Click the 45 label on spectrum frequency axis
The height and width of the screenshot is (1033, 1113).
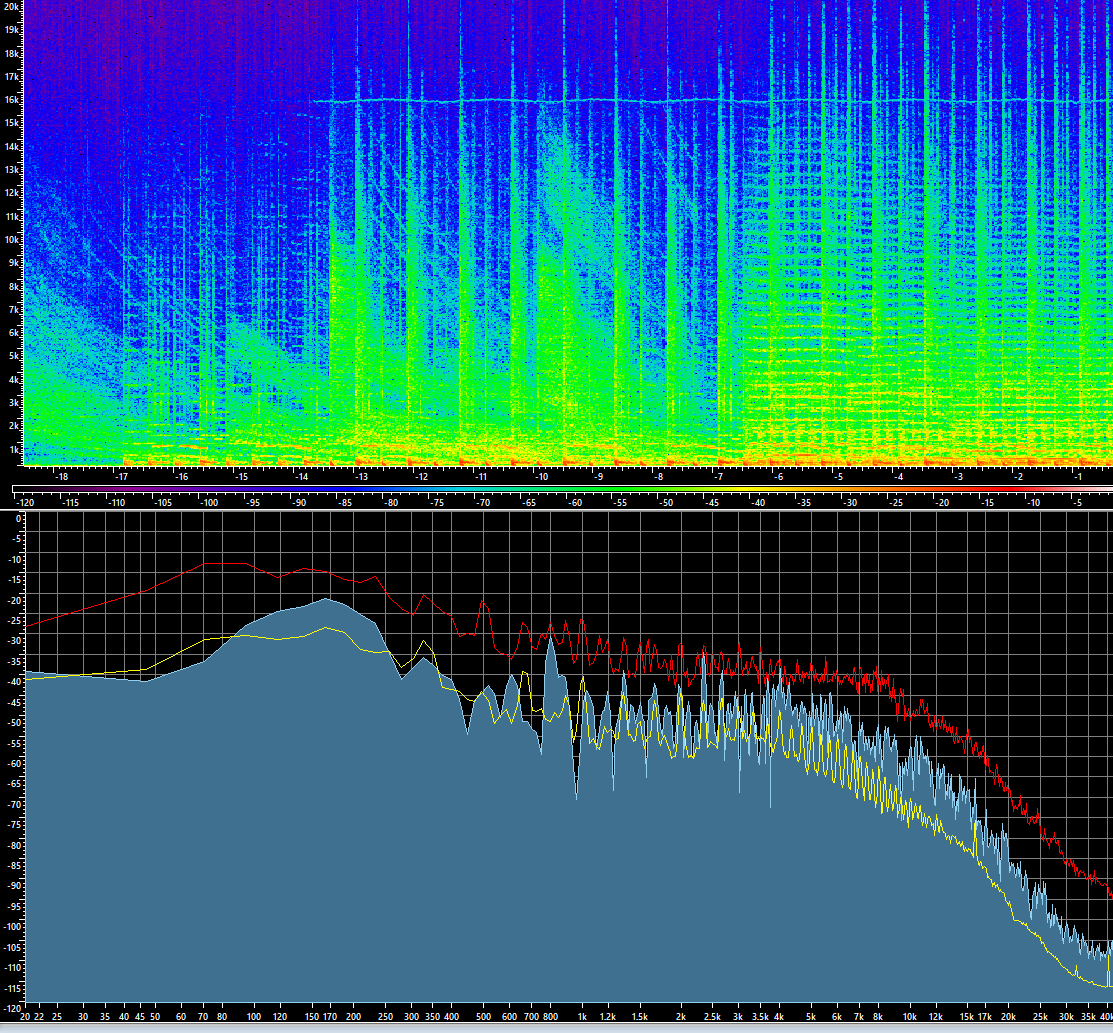tap(139, 1017)
